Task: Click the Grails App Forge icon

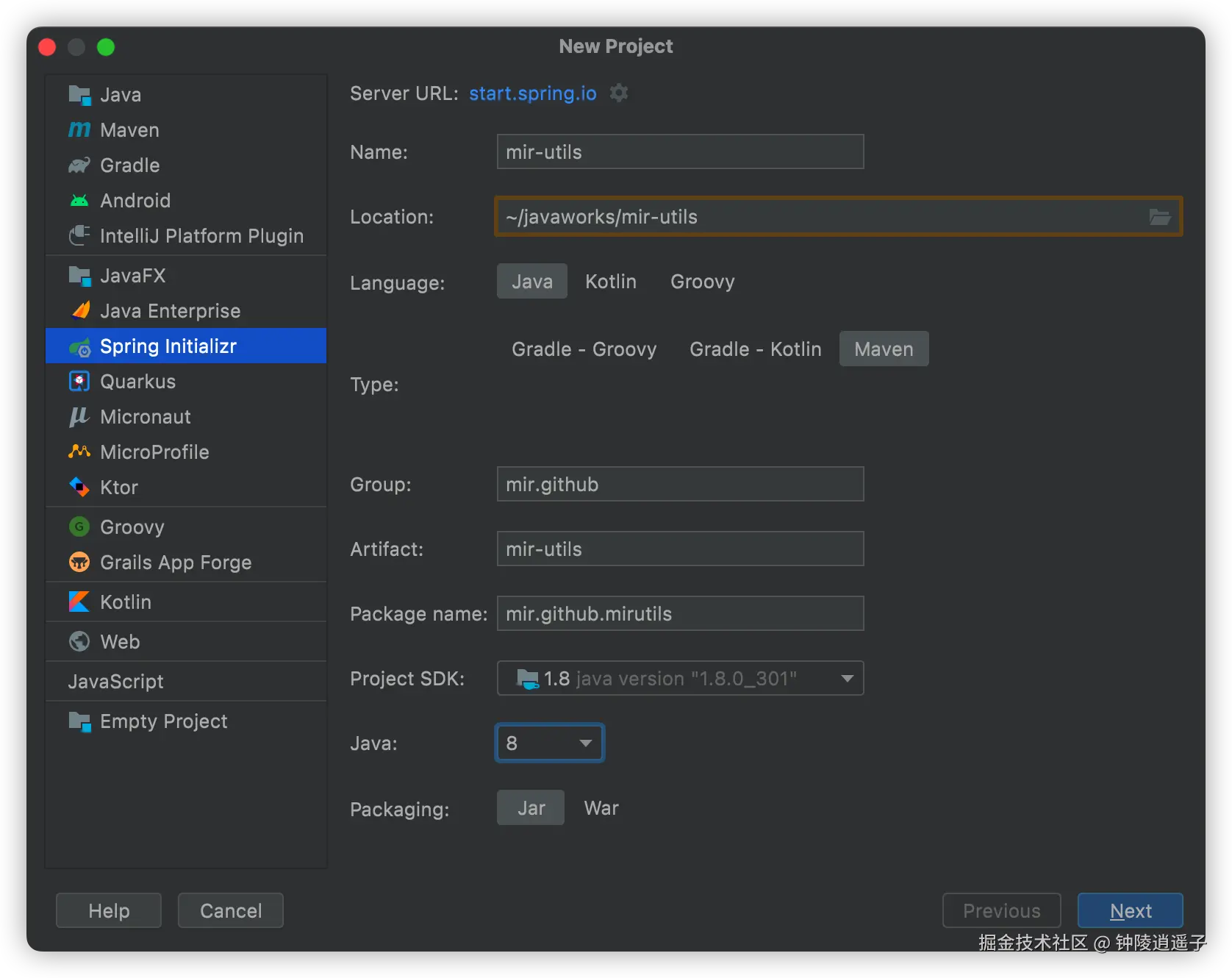Action: coord(79,563)
